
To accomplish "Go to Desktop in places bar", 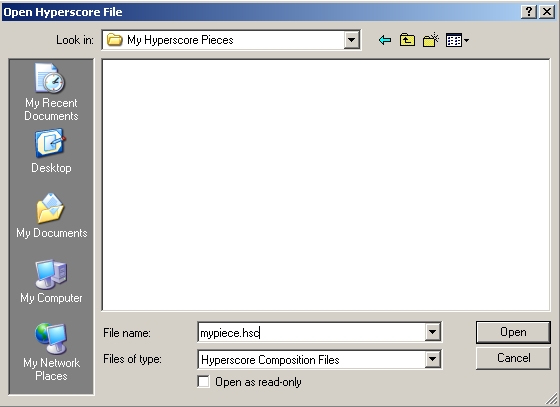I will [51, 151].
